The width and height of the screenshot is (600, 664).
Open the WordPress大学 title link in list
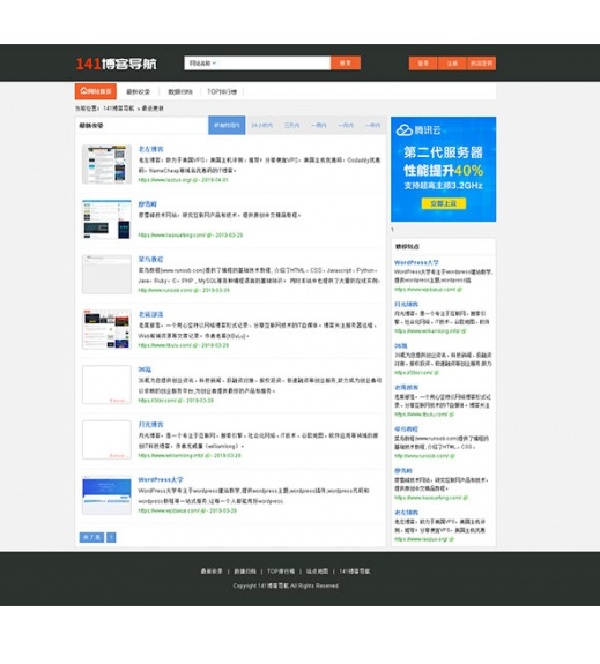tap(160, 480)
